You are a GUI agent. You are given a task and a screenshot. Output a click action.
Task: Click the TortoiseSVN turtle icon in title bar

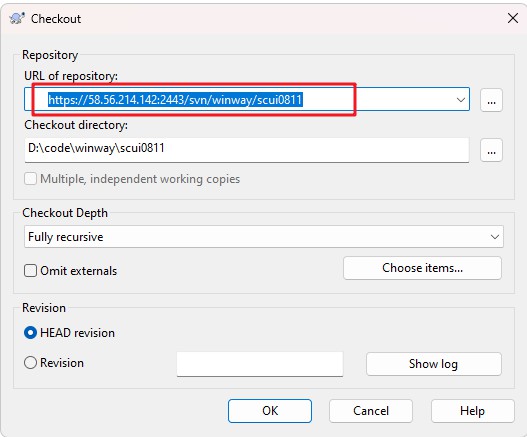[x=17, y=18]
